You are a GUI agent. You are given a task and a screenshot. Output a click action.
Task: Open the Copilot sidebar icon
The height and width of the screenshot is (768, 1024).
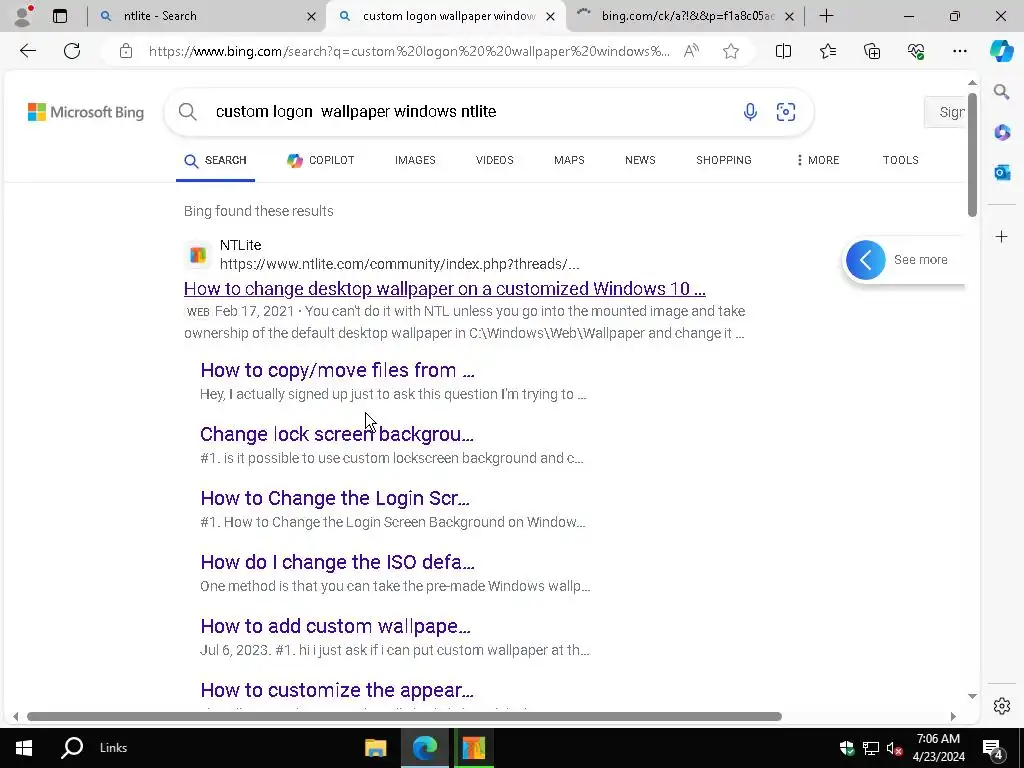coord(1001,51)
